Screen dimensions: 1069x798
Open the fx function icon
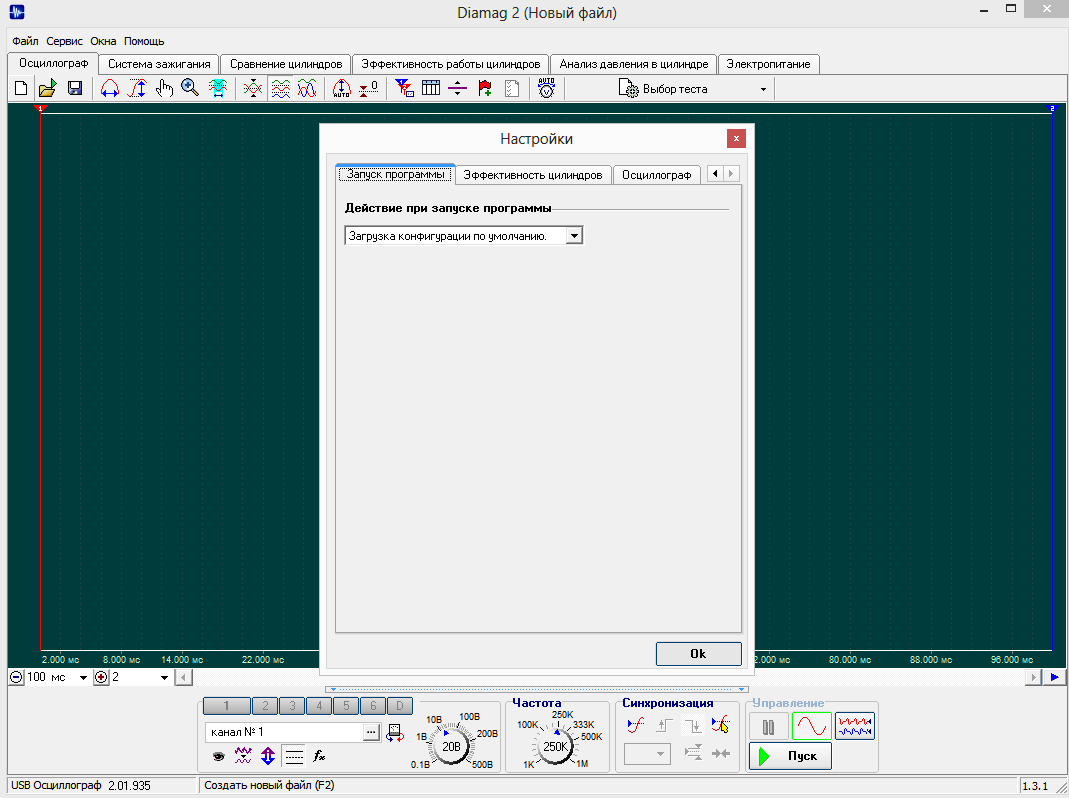[x=319, y=755]
